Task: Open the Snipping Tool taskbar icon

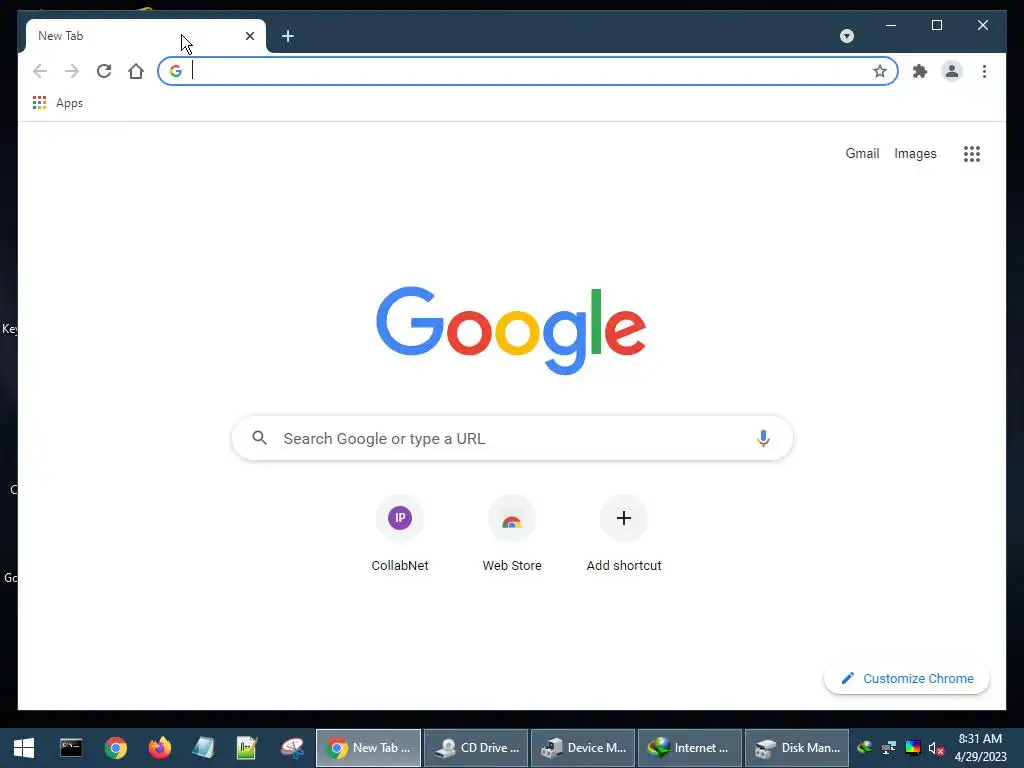Action: tap(292, 748)
